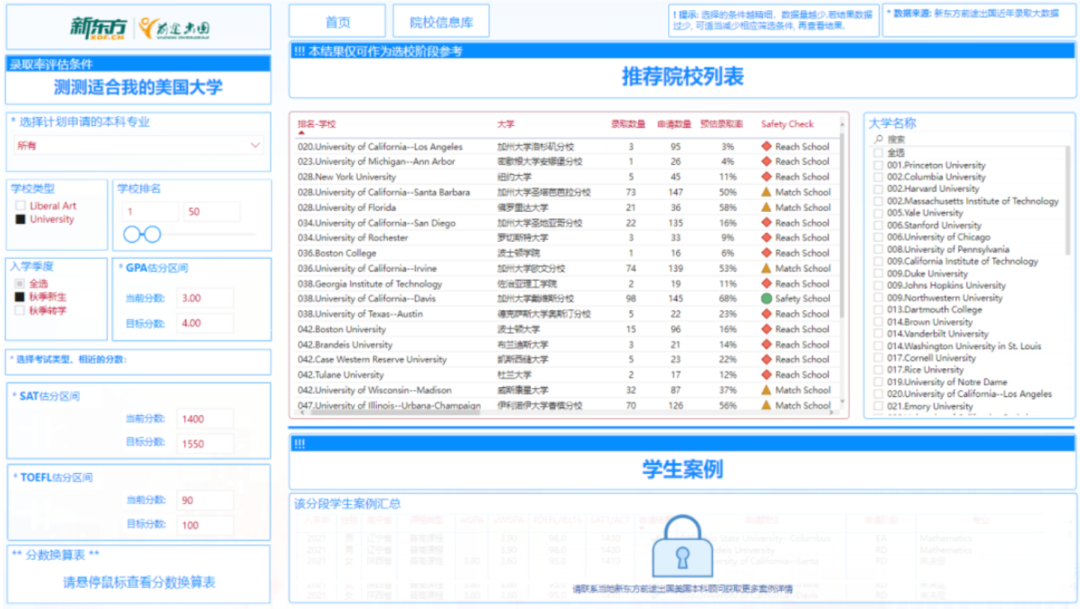The image size is (1080, 609).
Task: Click sort arrow under 排名-学校 header
Action: pyautogui.click(x=301, y=132)
